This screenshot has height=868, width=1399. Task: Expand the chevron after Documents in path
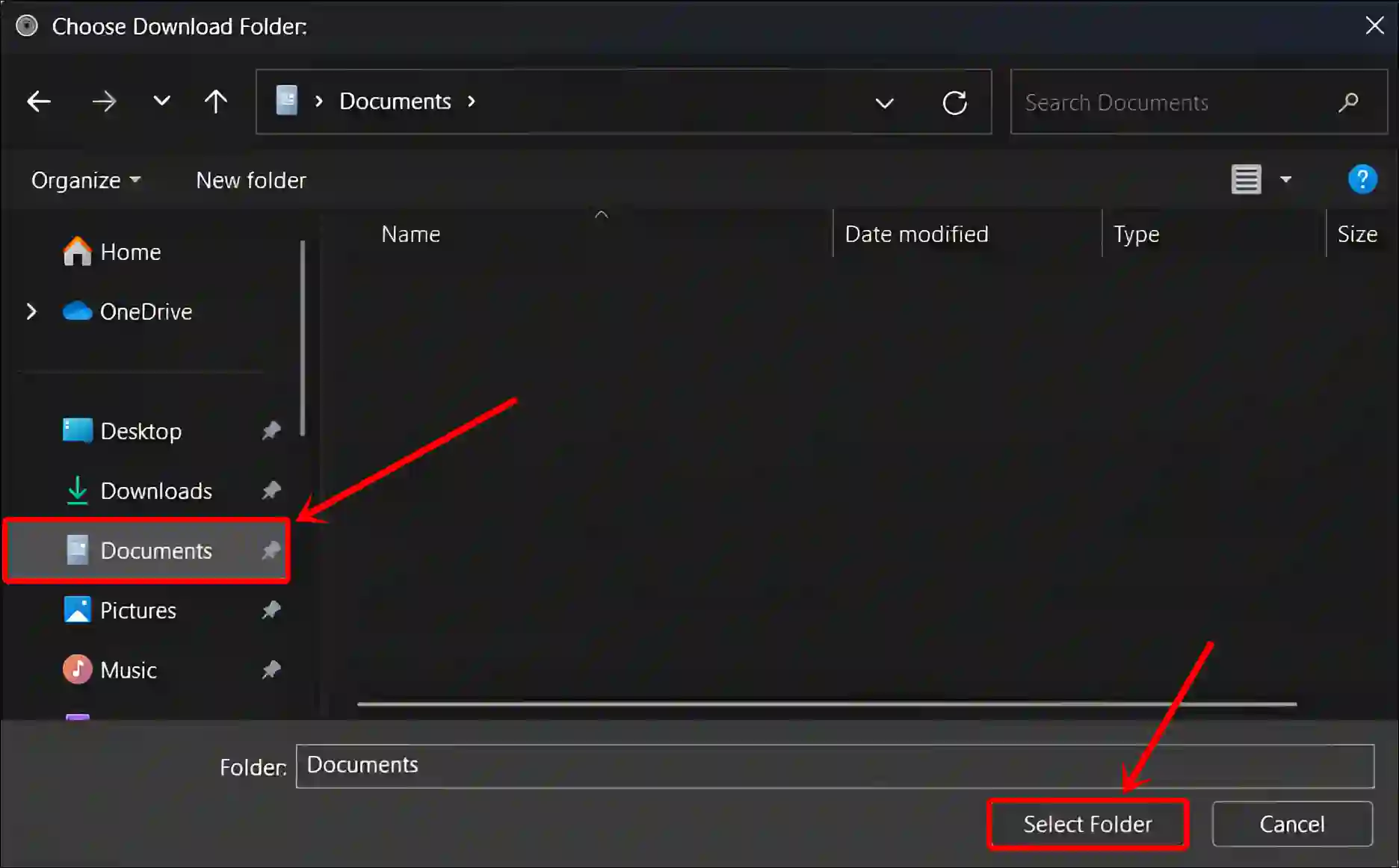point(472,101)
